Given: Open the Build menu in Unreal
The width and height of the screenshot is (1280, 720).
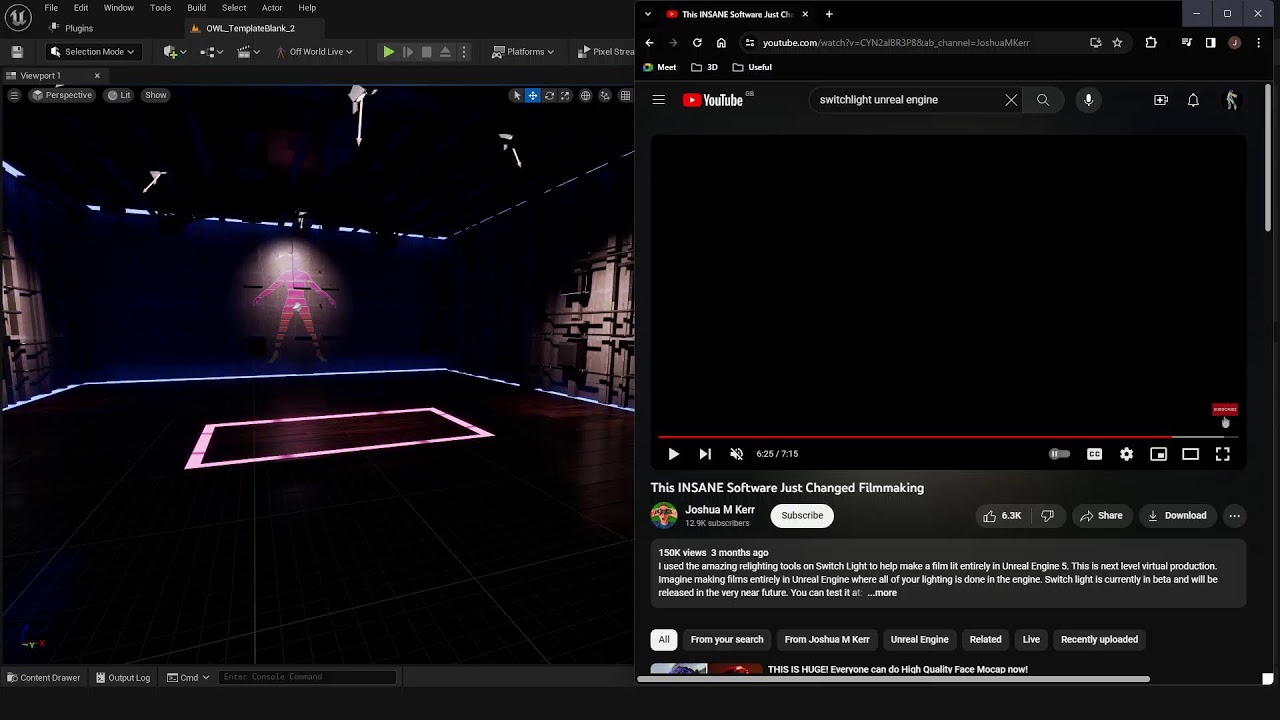Looking at the screenshot, I should point(196,8).
